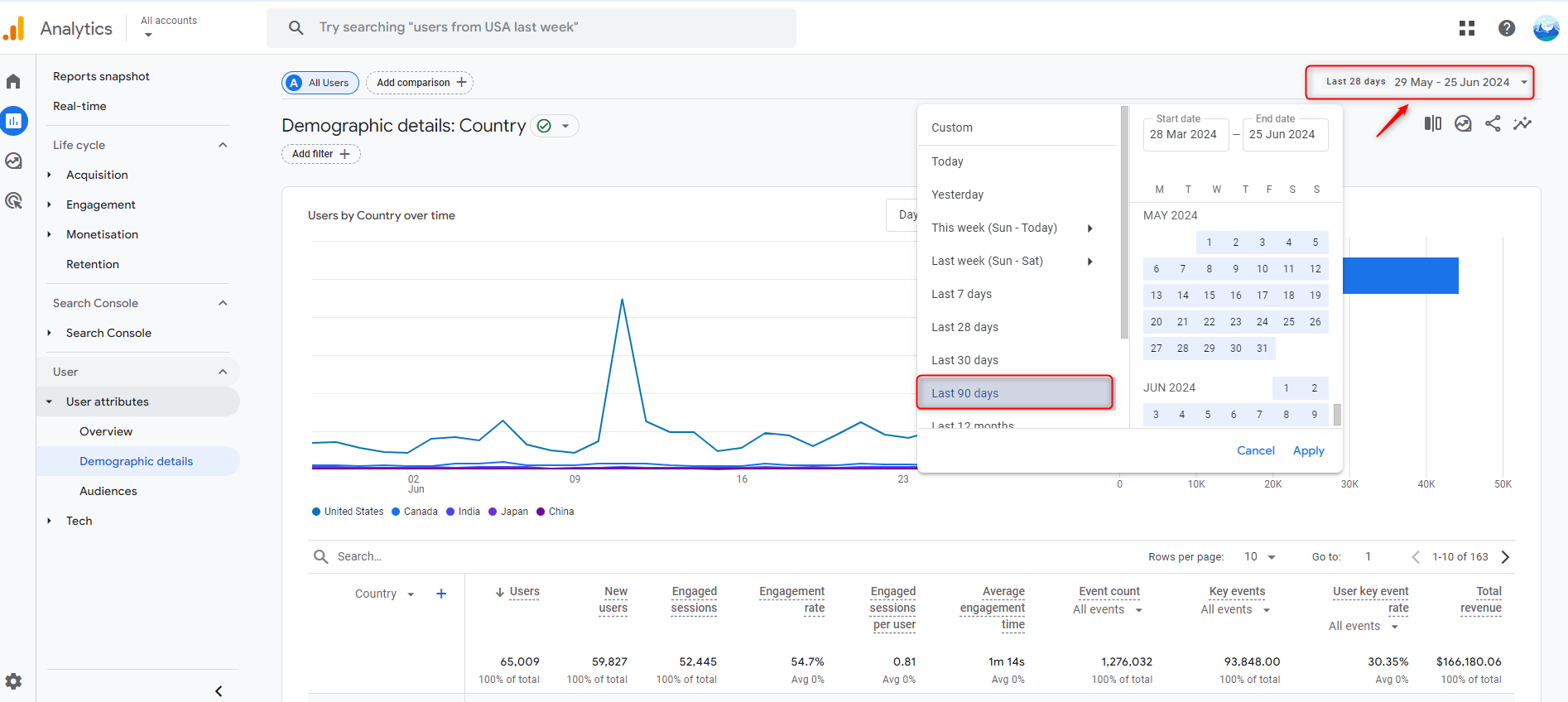Open the Edit comparisons icon

pos(1433,123)
